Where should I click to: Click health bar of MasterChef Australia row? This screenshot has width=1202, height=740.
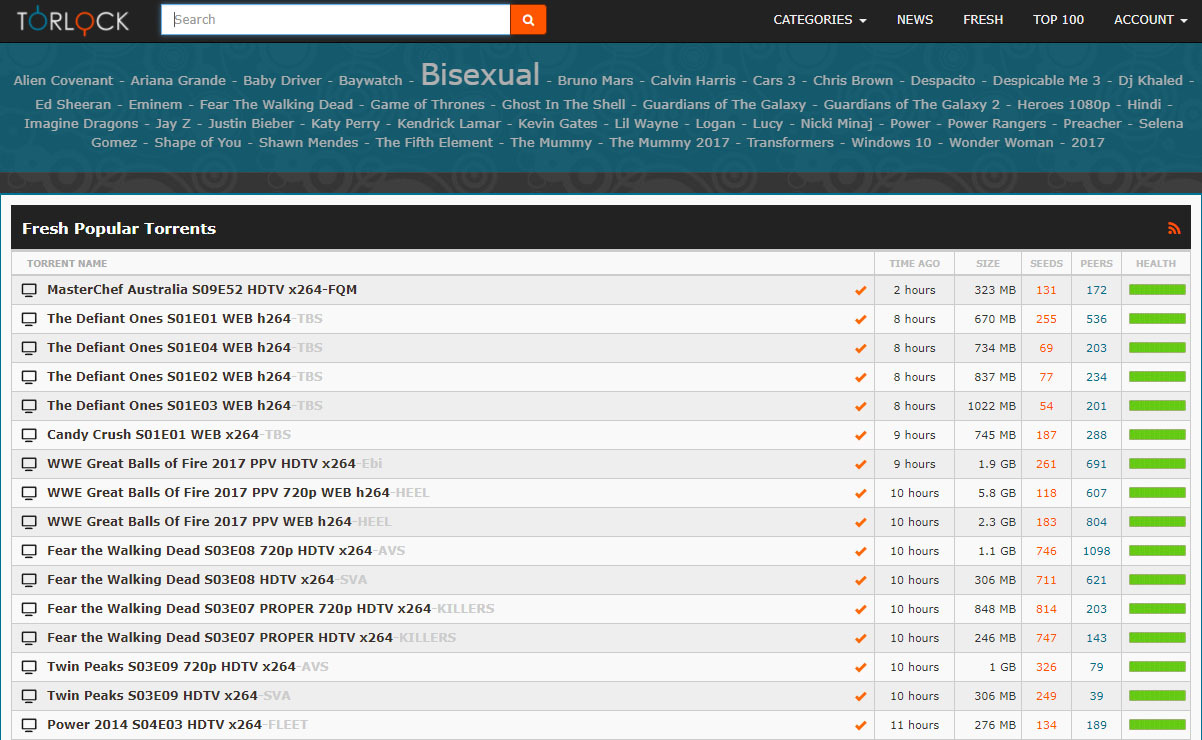pyautogui.click(x=1157, y=290)
